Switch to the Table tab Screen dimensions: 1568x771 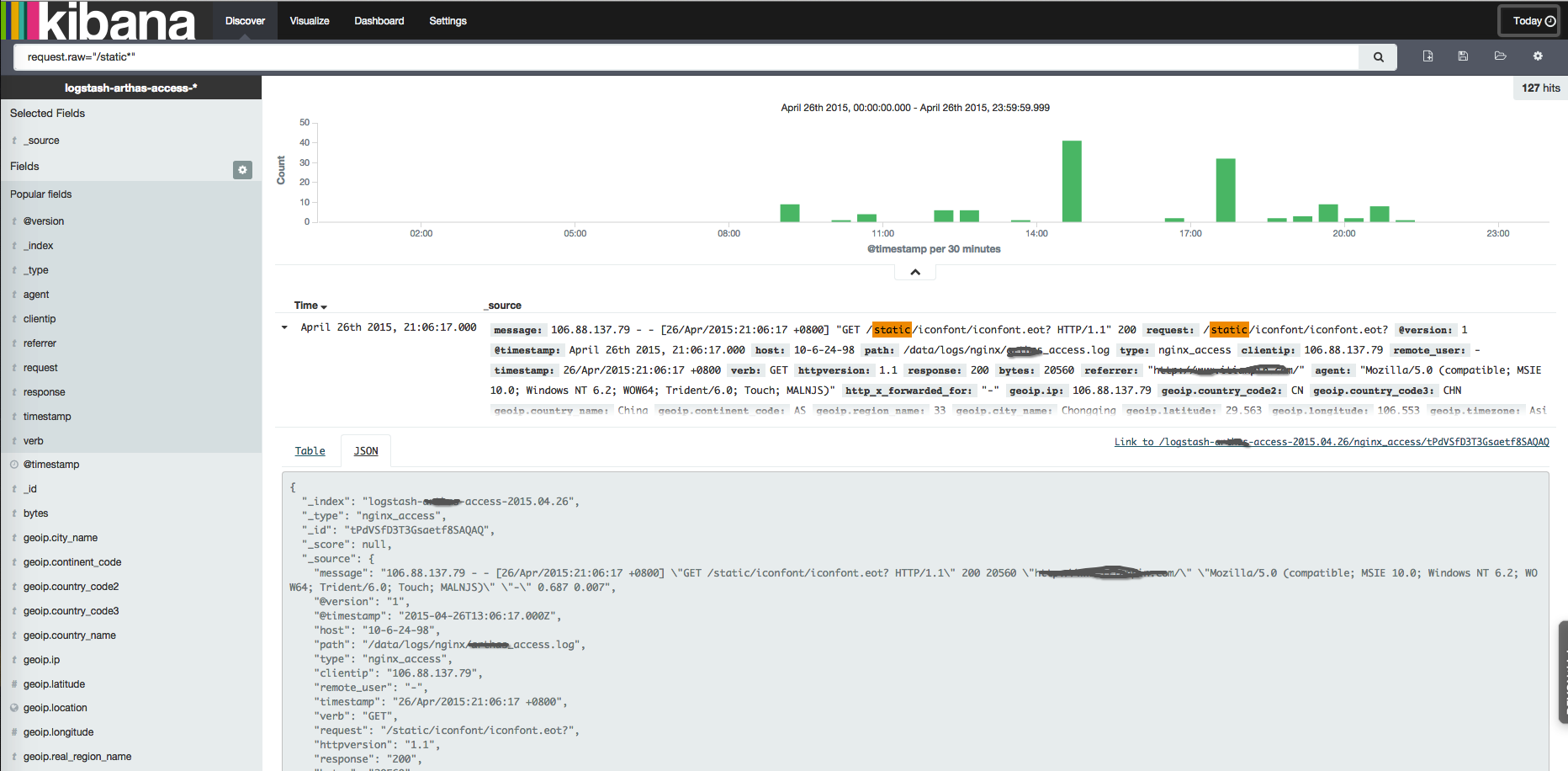tap(310, 450)
